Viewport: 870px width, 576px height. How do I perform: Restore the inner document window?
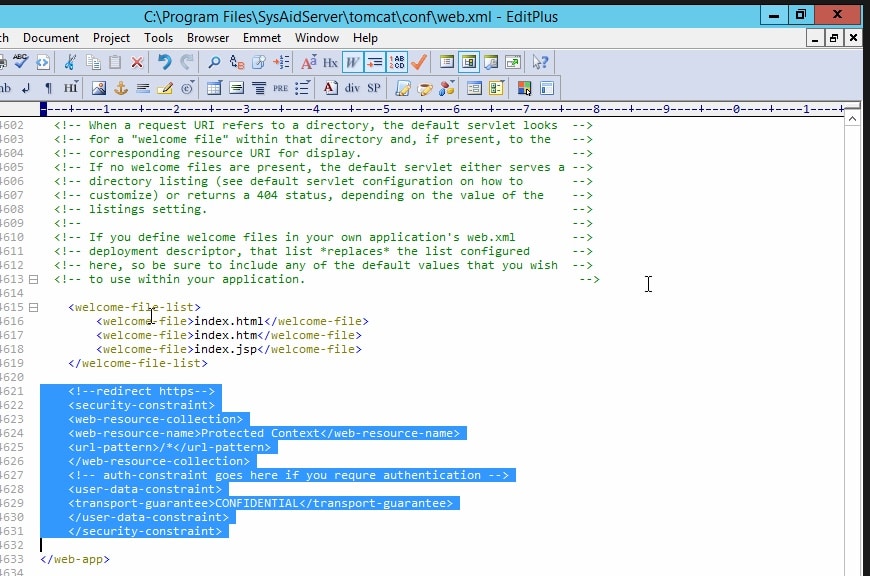pyautogui.click(x=833, y=38)
